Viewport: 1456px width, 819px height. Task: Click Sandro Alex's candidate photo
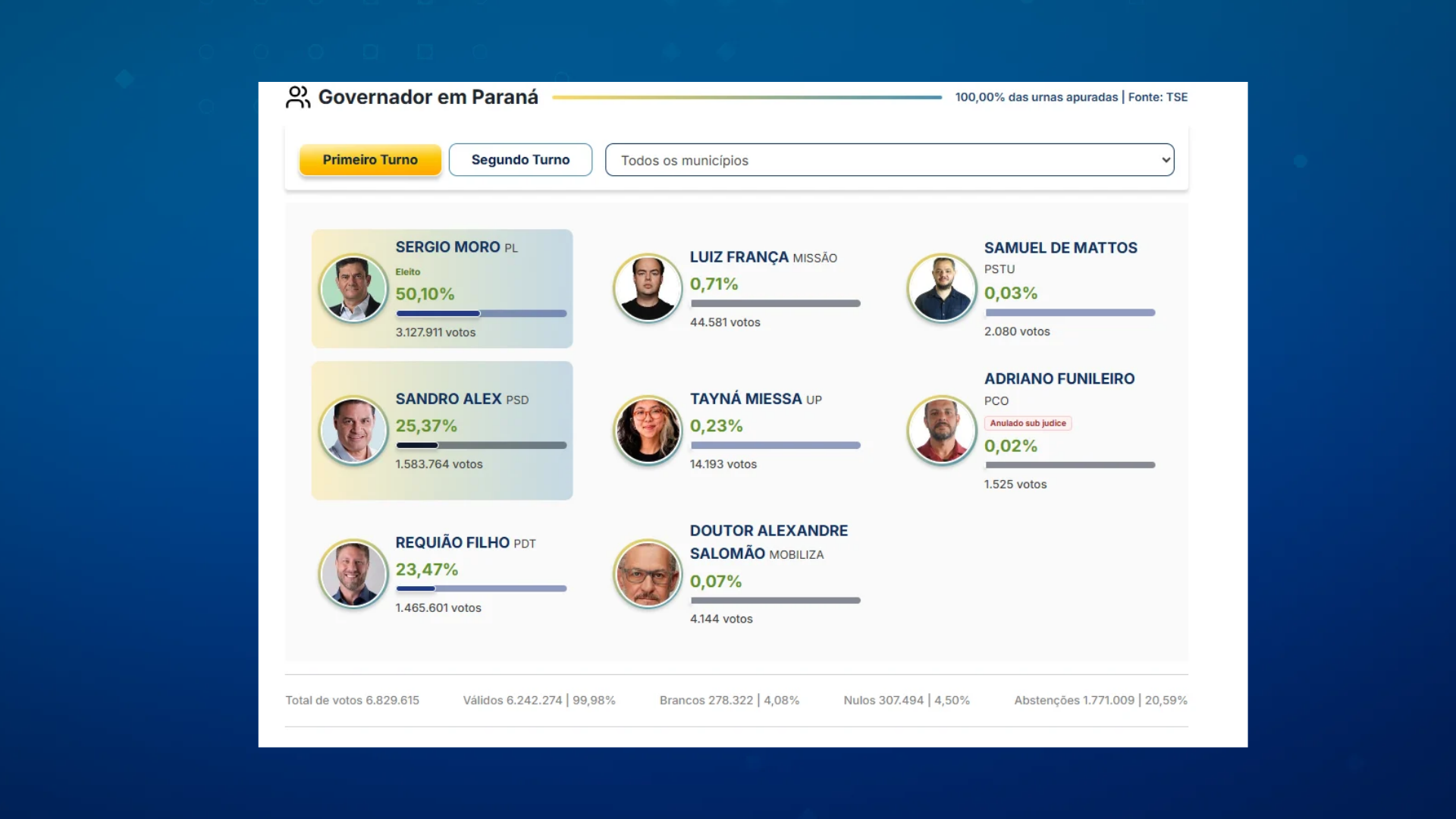[x=353, y=430]
